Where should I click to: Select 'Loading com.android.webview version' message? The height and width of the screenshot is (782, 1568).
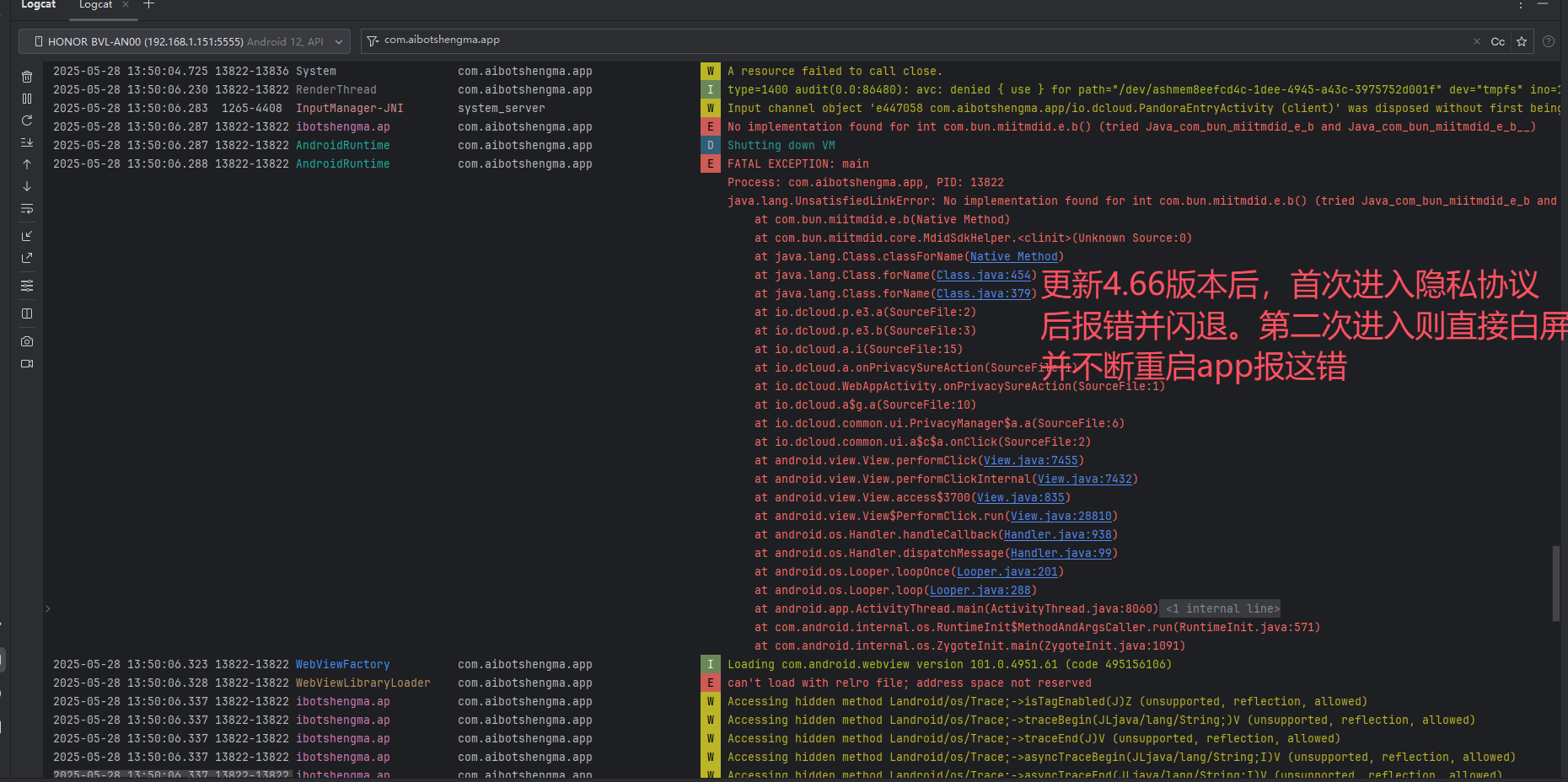[x=949, y=664]
